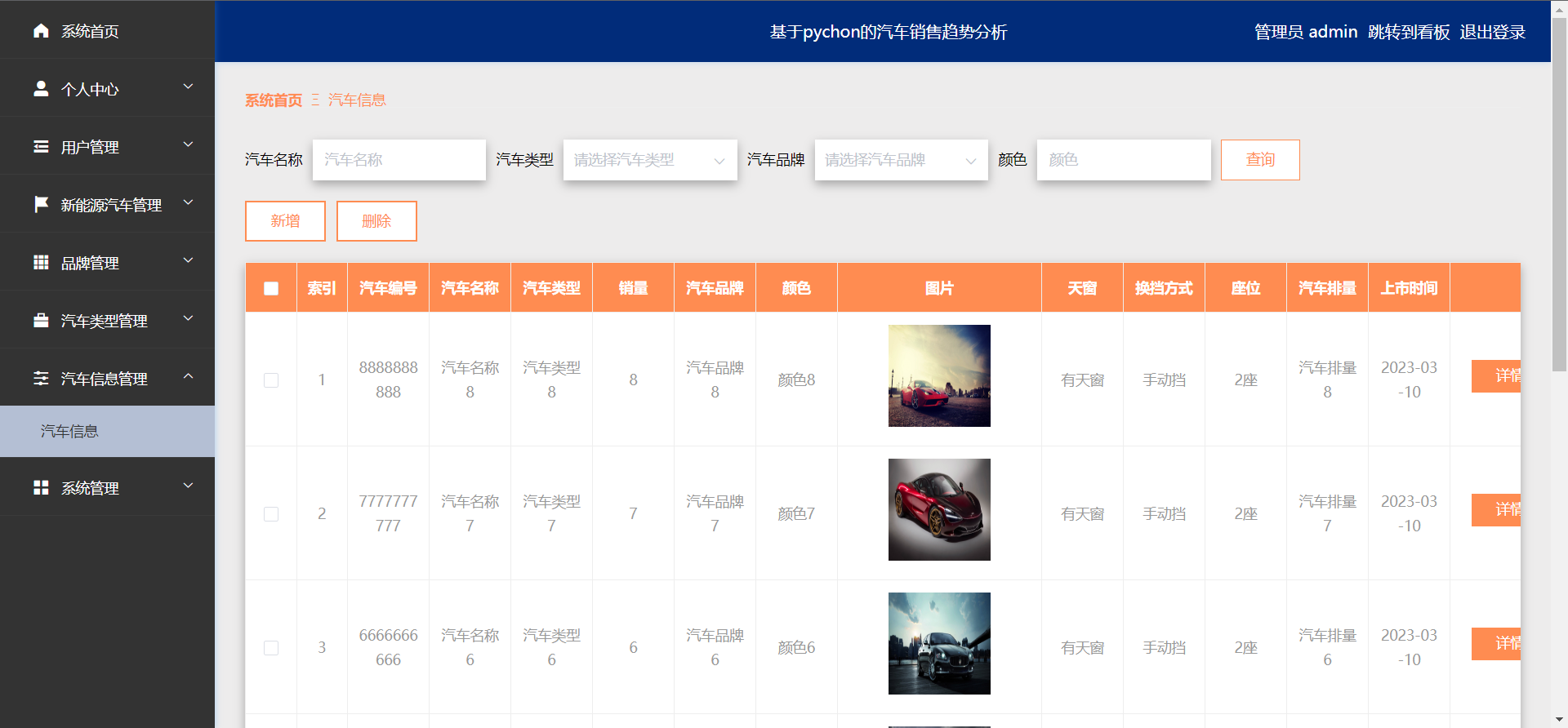Open the black car photo in row 3
The height and width of the screenshot is (728, 1568).
[x=939, y=643]
